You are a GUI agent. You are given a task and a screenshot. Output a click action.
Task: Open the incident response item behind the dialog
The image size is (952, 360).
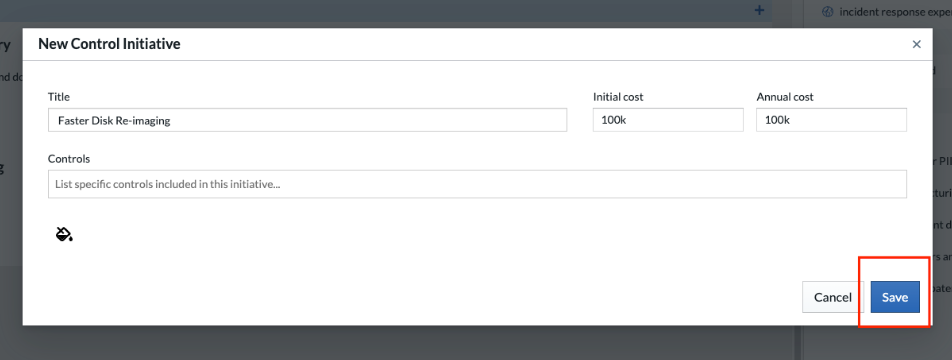(x=895, y=12)
